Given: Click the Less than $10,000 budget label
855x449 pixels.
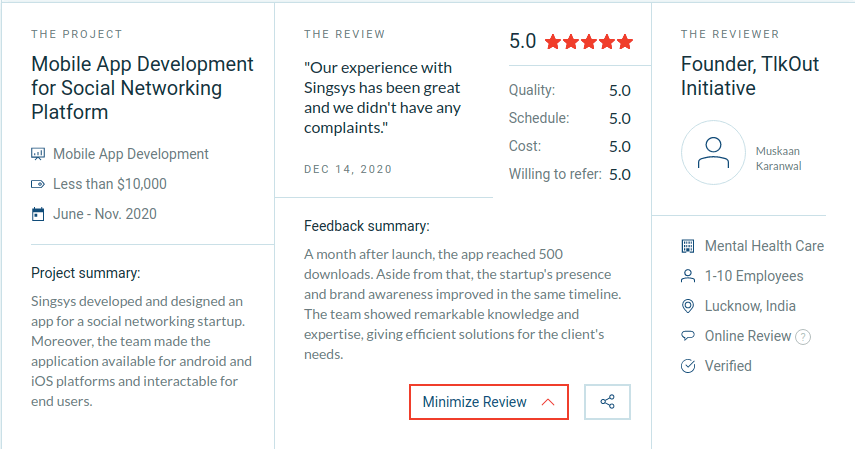Looking at the screenshot, I should (110, 184).
